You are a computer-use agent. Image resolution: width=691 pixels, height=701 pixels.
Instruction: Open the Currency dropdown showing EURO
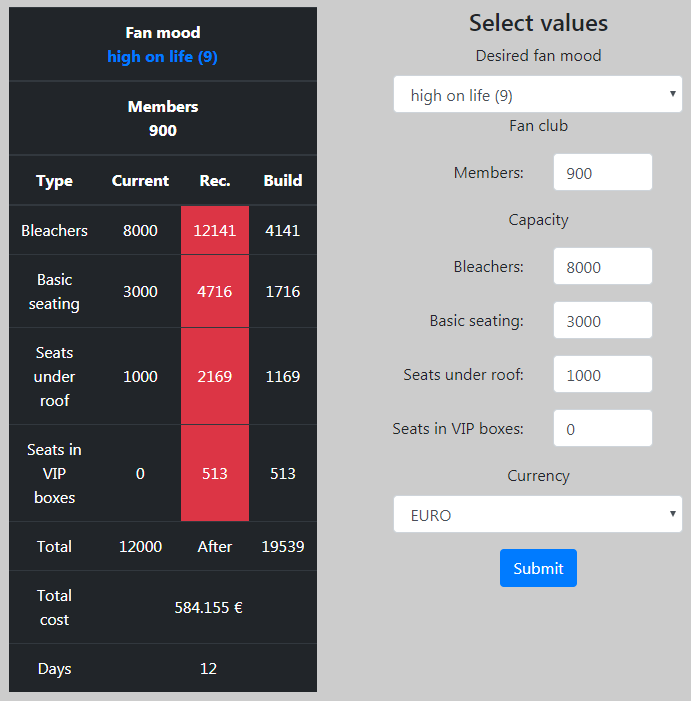(538, 514)
